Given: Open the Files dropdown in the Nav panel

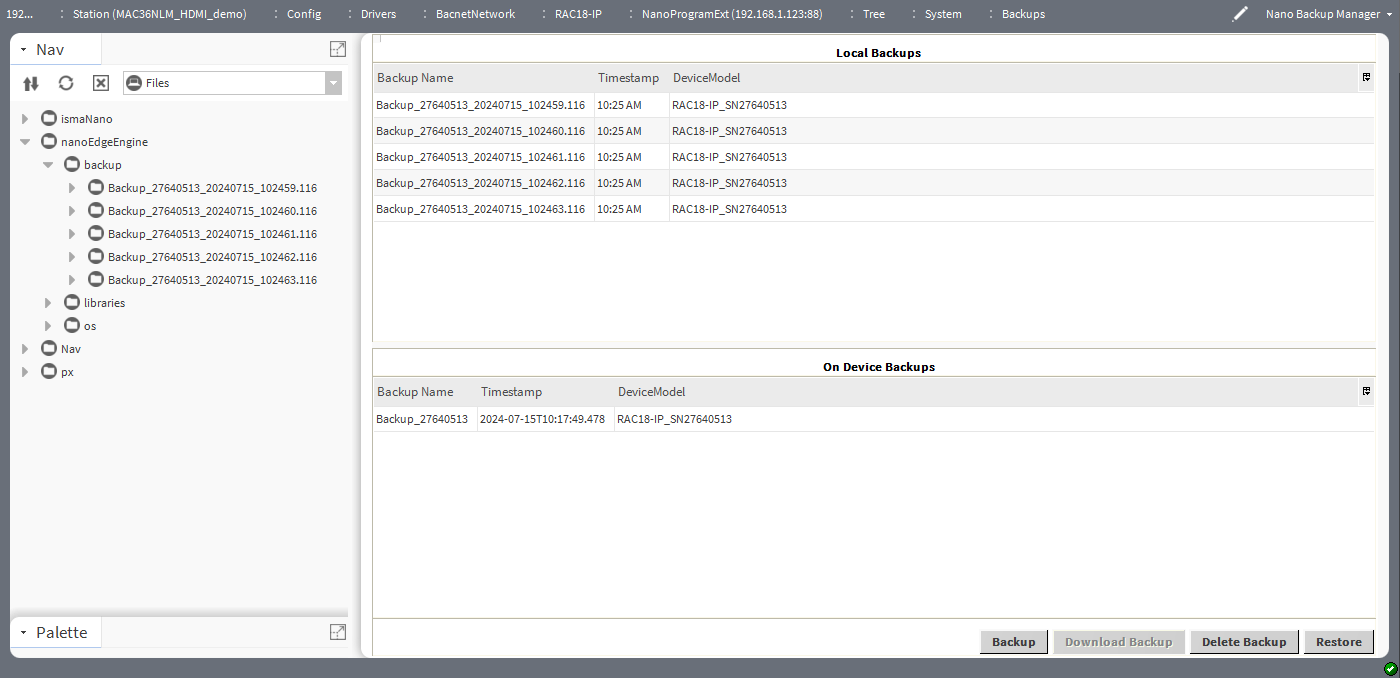Looking at the screenshot, I should point(332,82).
